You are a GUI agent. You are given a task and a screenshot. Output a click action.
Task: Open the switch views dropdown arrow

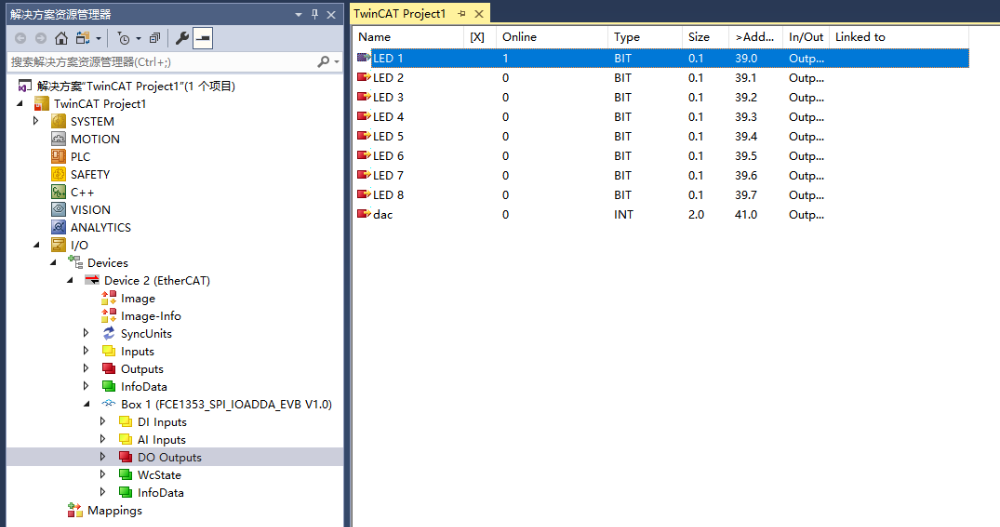(99, 39)
